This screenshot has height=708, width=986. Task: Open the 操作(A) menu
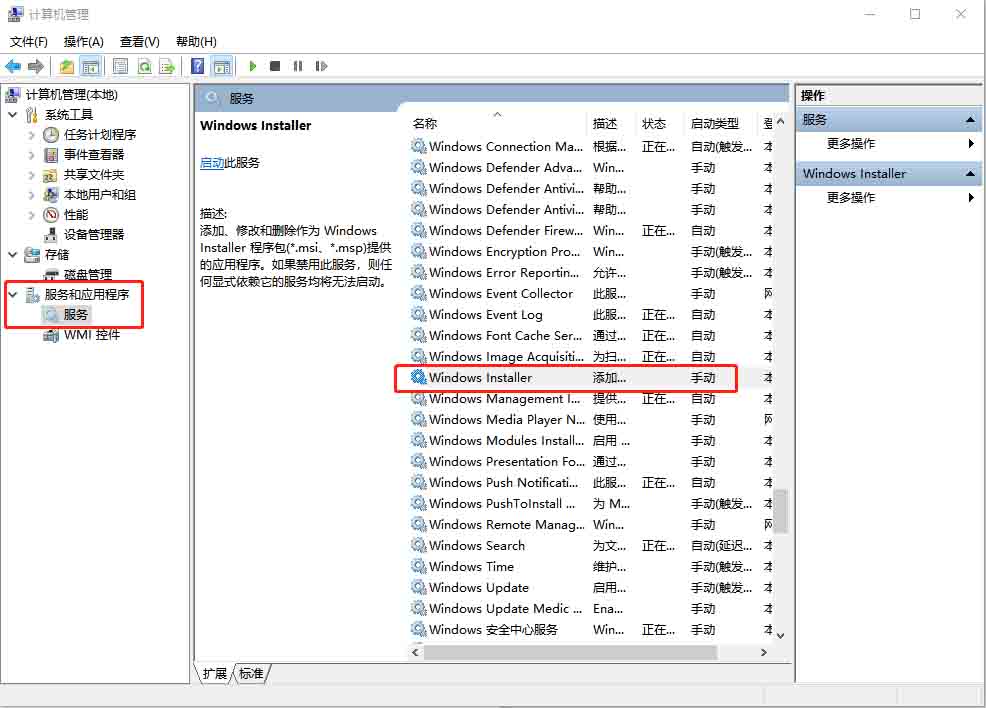(x=83, y=41)
